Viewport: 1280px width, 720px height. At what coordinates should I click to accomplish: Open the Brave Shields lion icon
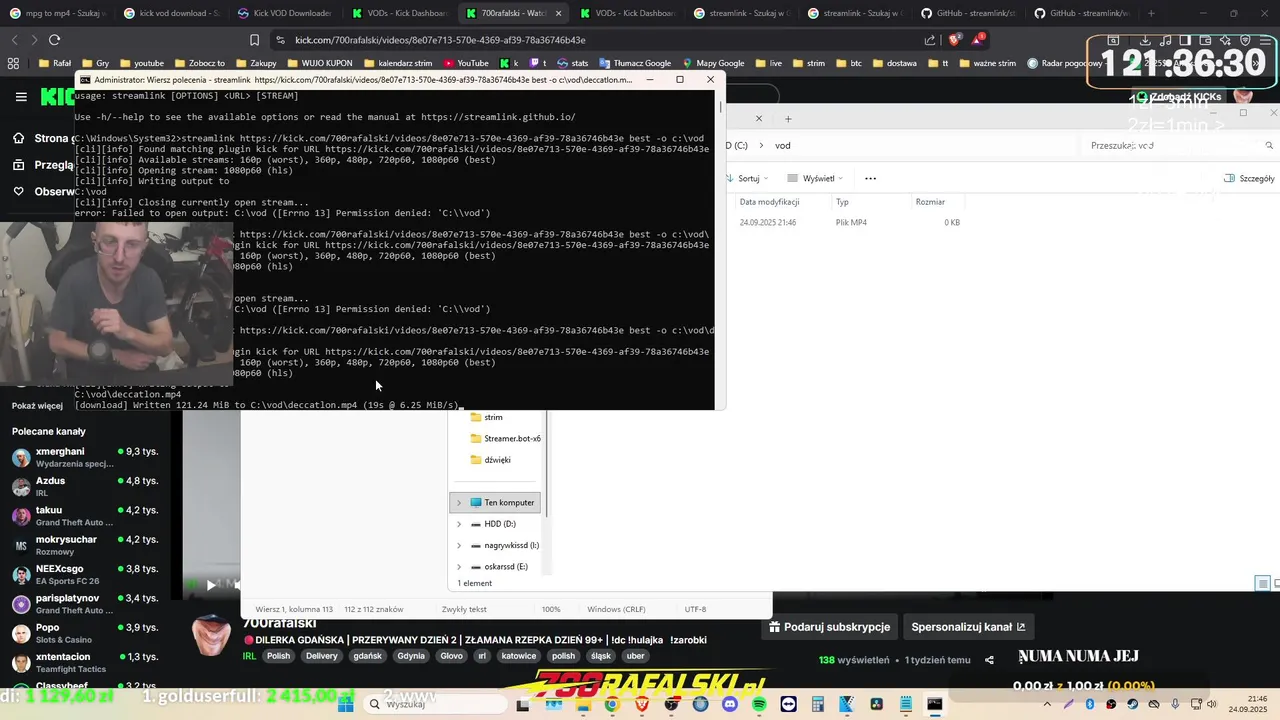[x=954, y=40]
